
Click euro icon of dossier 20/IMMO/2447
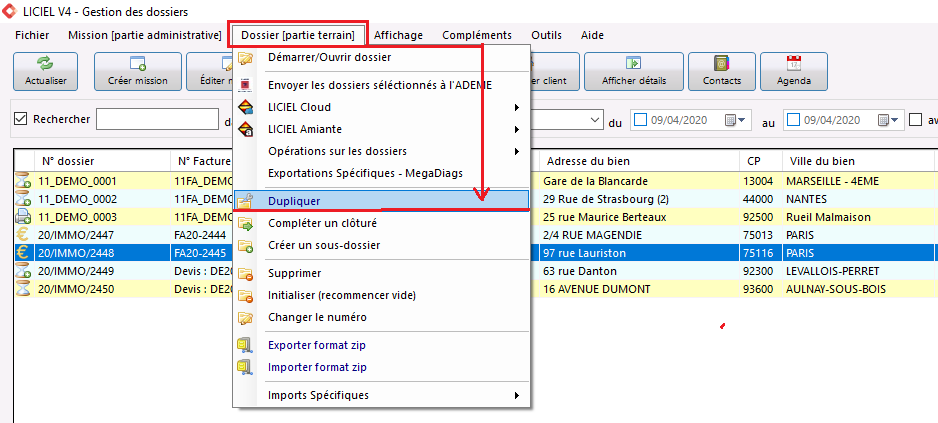pos(23,235)
